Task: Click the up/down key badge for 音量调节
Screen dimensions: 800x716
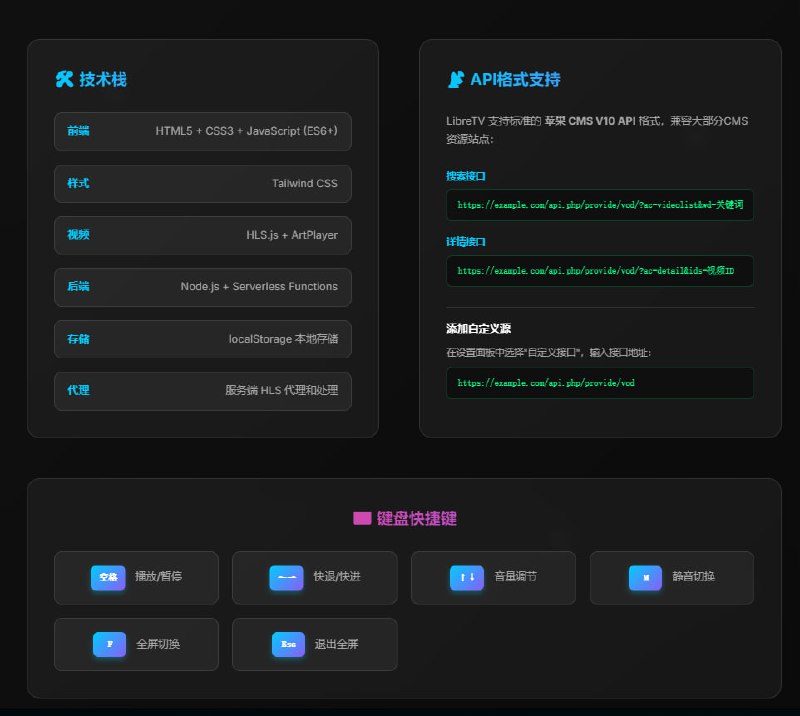Action: click(467, 577)
